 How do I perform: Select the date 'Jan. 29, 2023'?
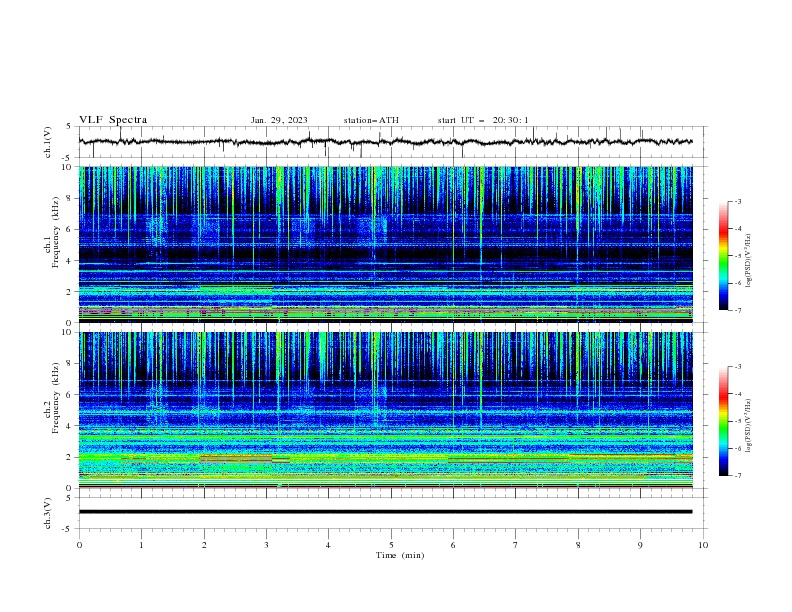pos(279,120)
